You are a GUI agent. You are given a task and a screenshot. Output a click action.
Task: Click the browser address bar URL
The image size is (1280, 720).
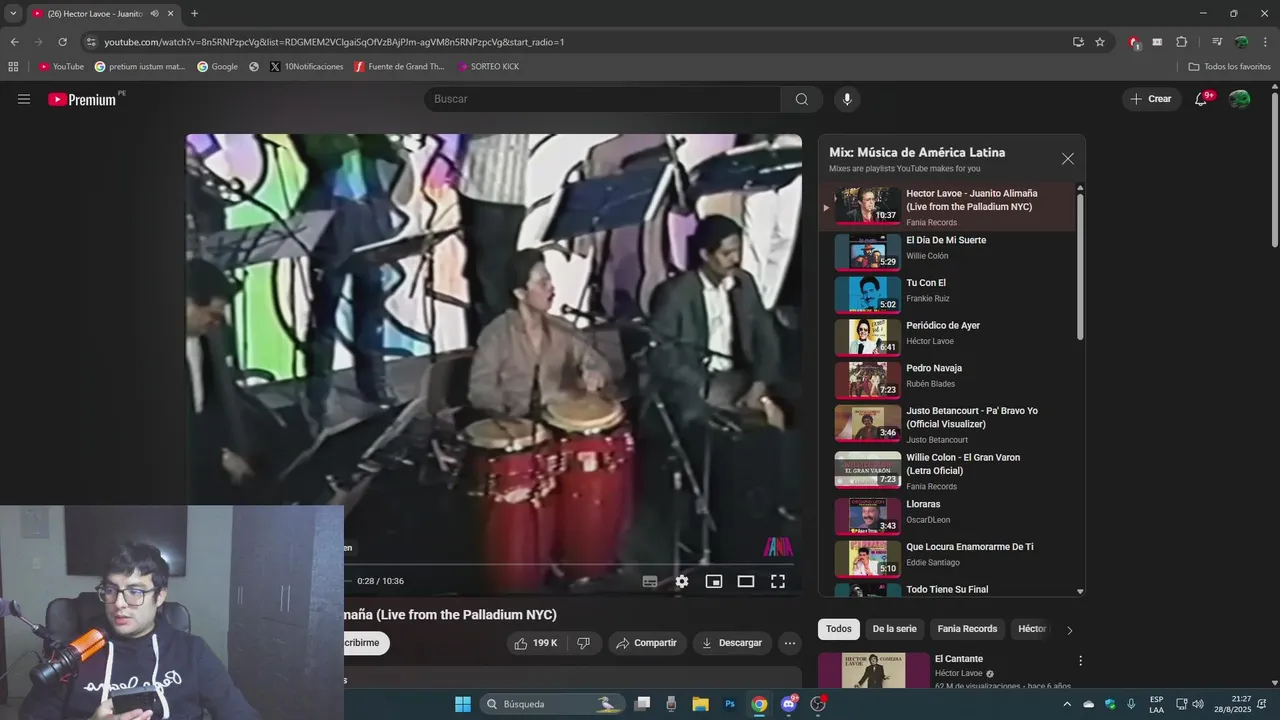click(334, 42)
